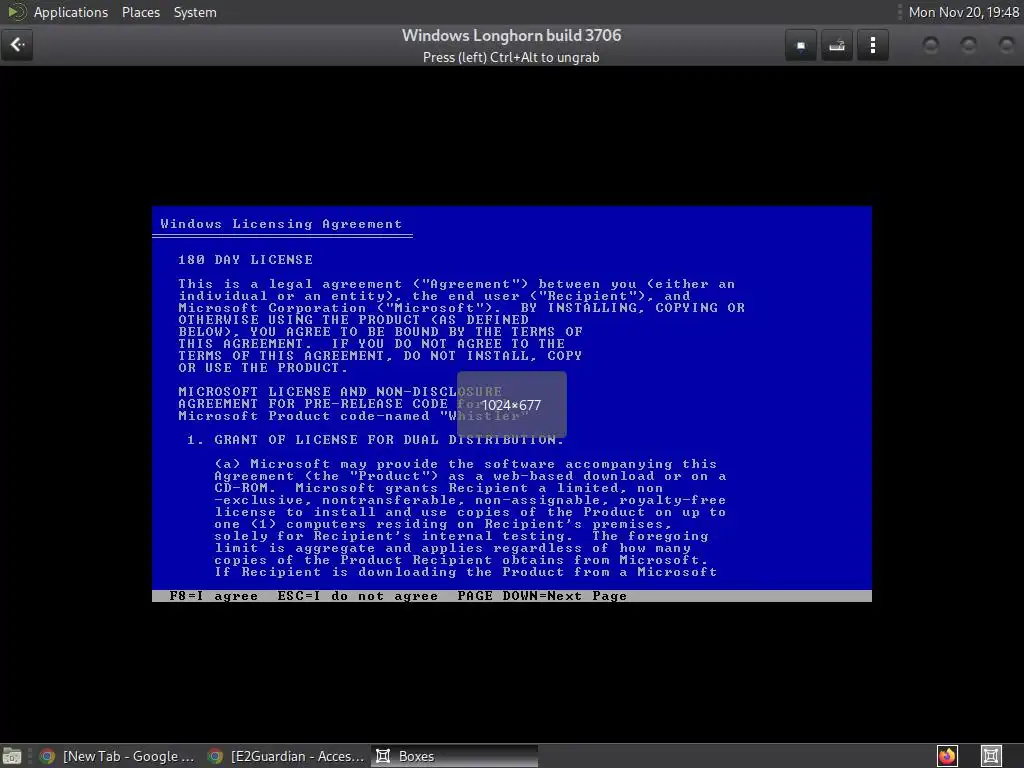
Task: Click the Windows Longhorn build 3706 title
Action: (511, 35)
